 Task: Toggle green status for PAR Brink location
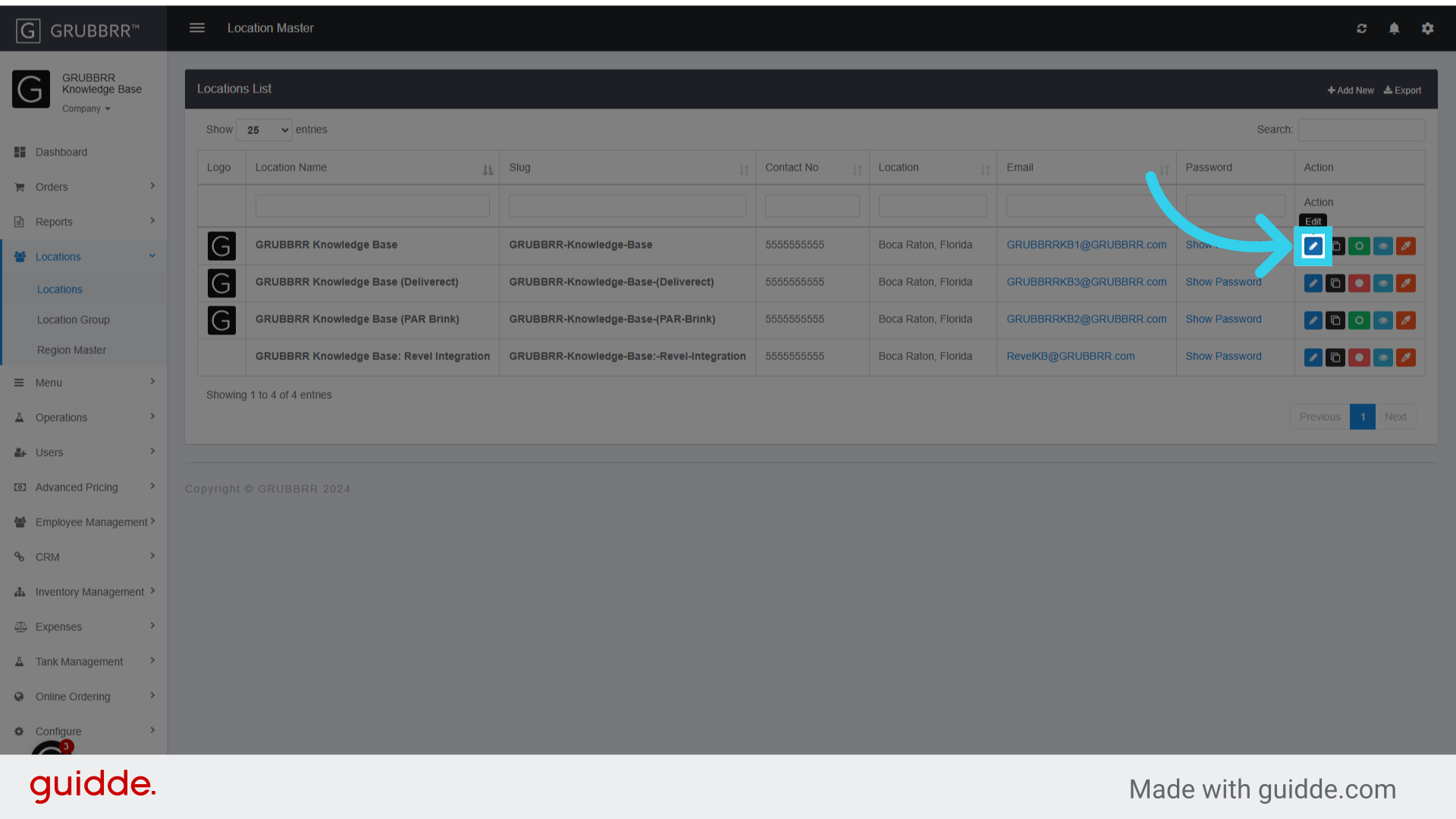[x=1359, y=320]
